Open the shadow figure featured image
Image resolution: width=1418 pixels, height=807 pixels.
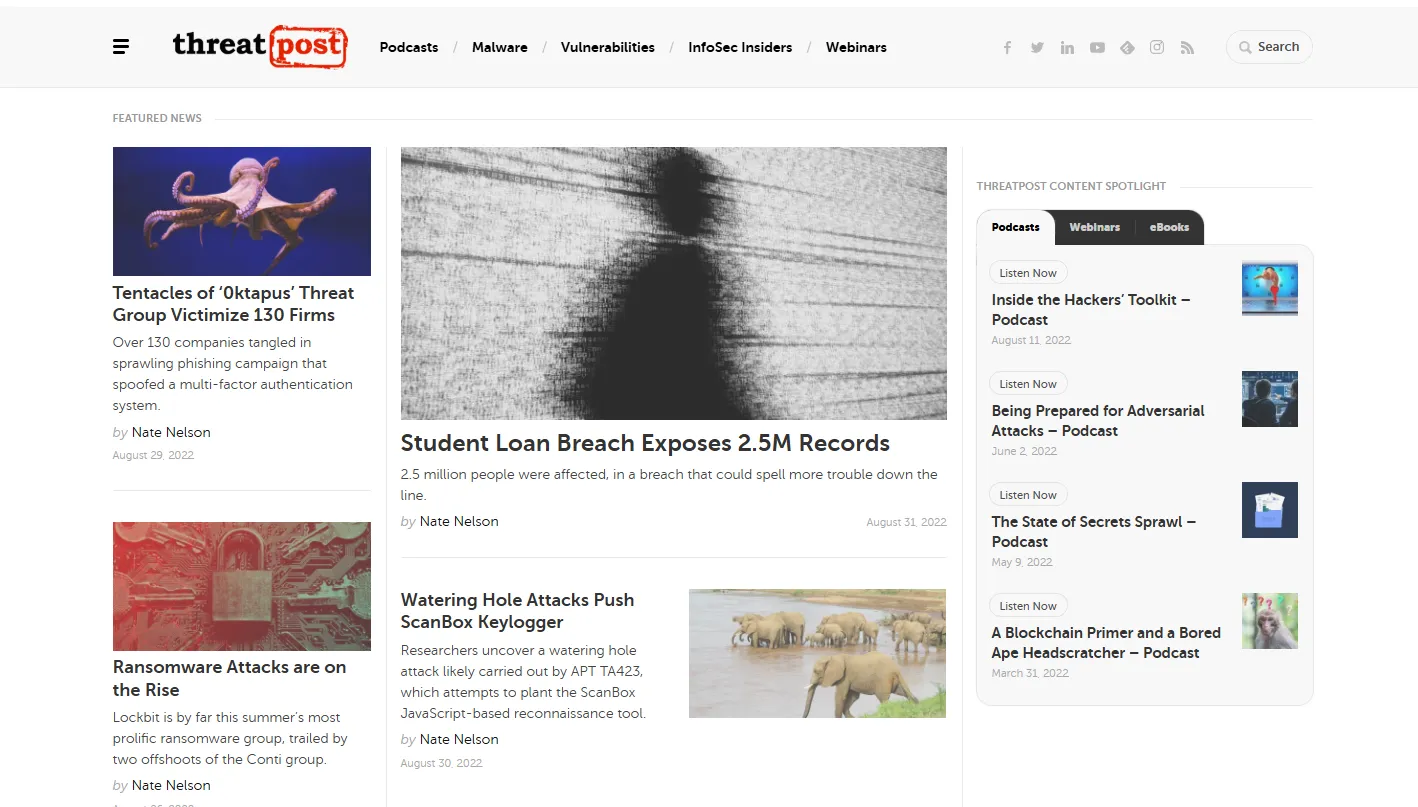click(674, 283)
